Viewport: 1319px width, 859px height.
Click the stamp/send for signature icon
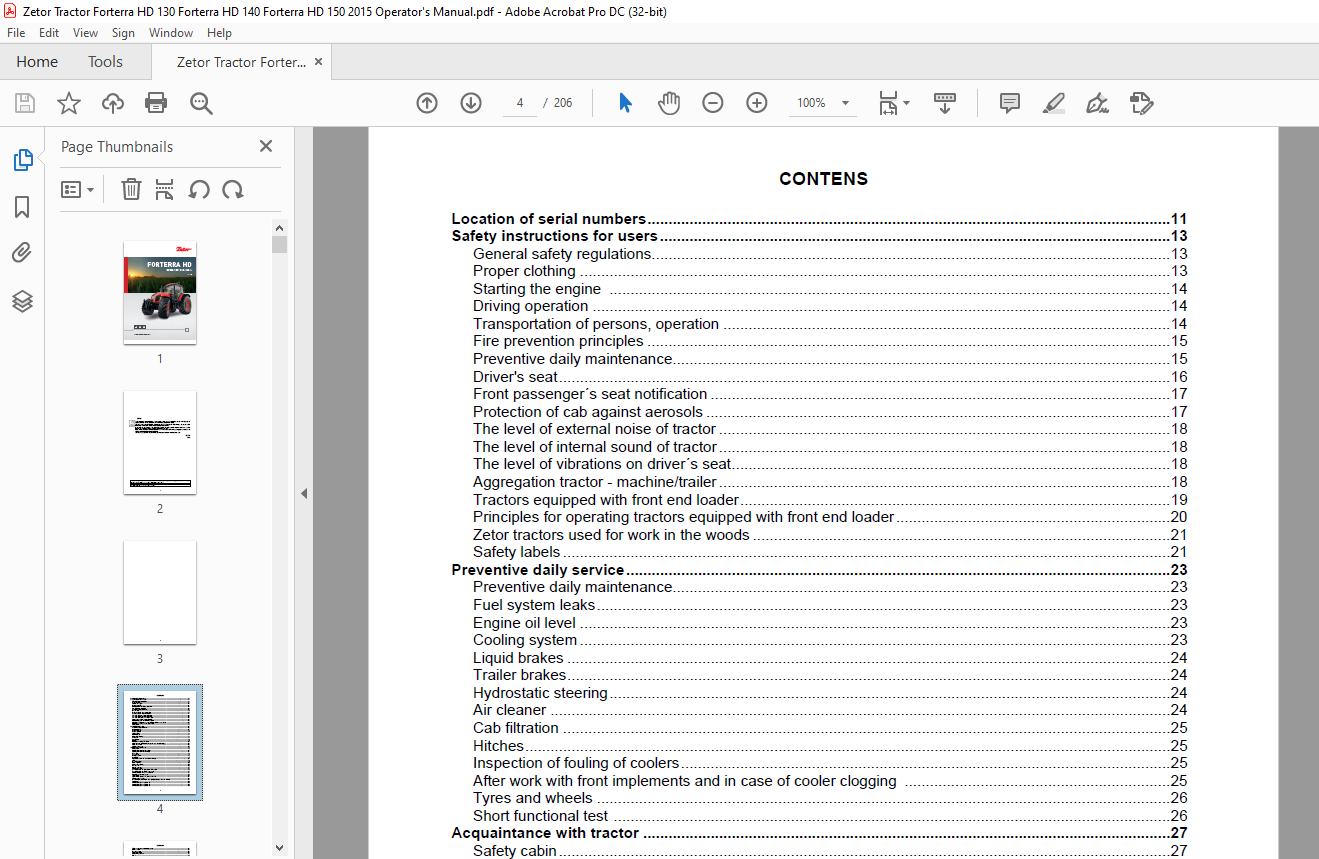(x=1141, y=103)
